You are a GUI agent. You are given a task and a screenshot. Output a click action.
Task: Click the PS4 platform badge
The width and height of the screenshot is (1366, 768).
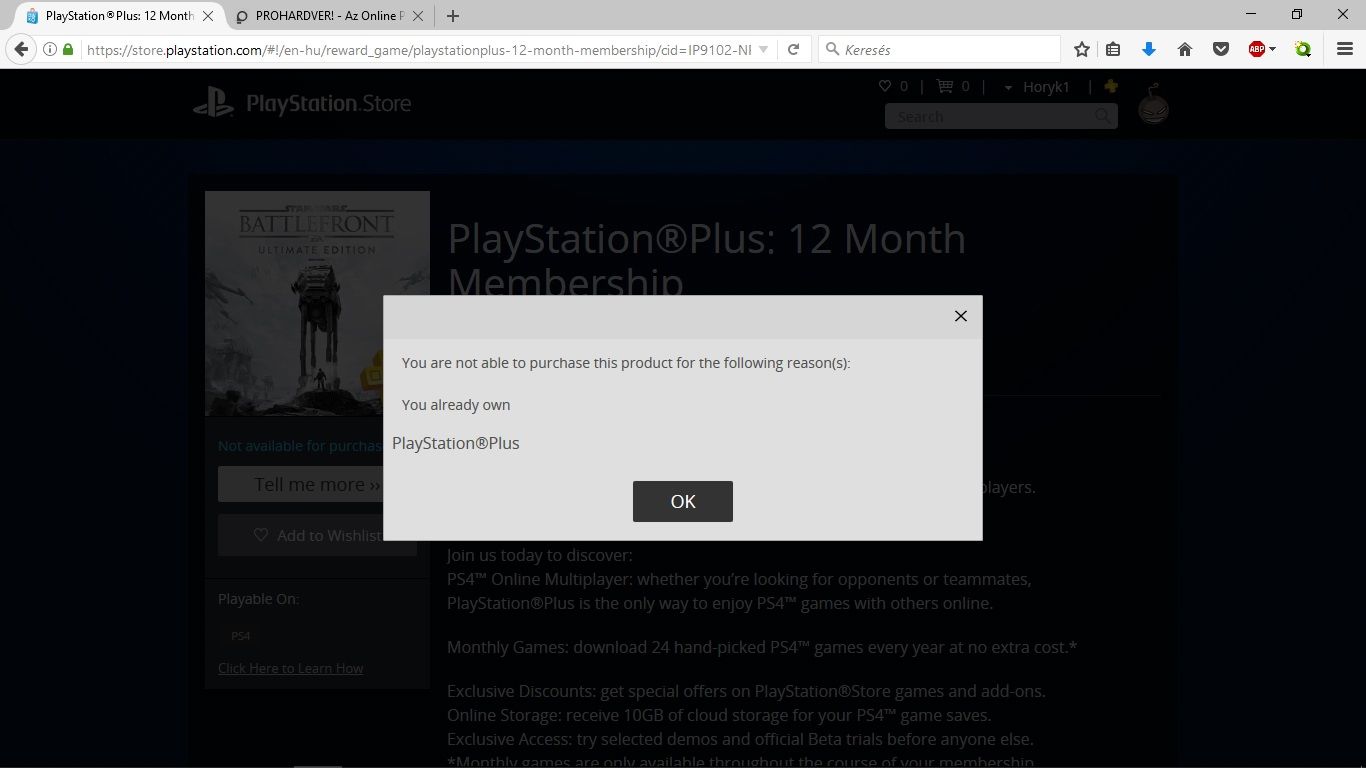(241, 636)
